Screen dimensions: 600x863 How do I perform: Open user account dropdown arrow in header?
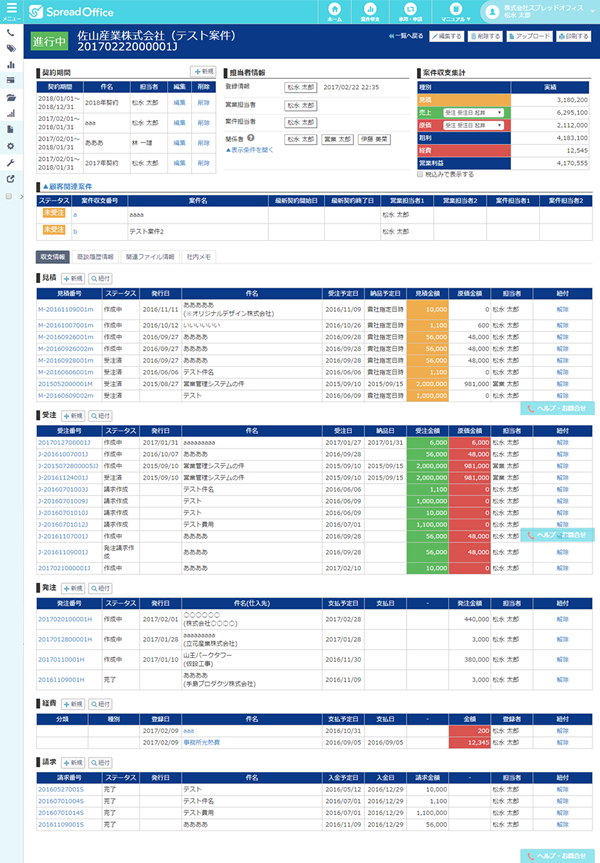tap(593, 12)
